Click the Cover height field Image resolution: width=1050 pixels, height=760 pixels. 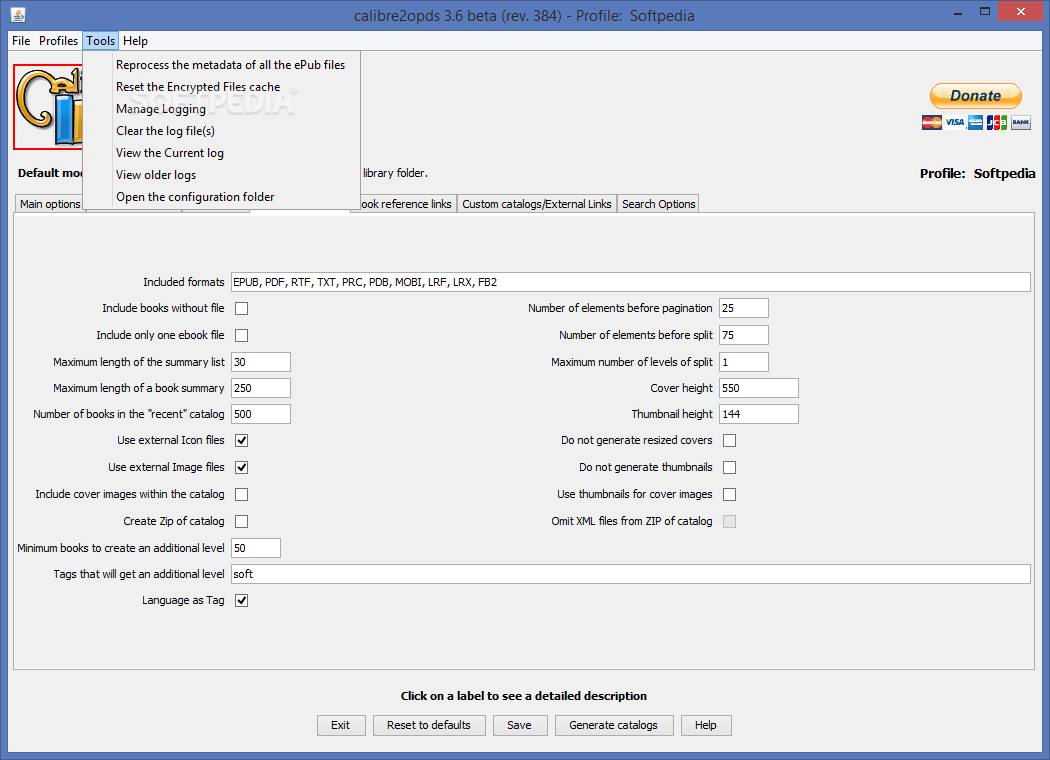coord(759,388)
